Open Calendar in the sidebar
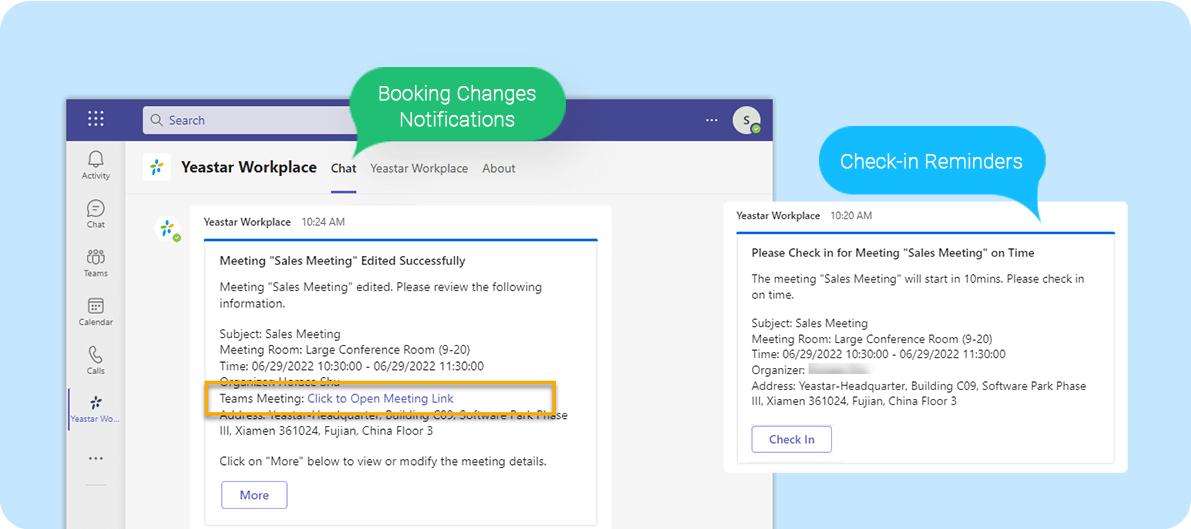1191x529 pixels. click(96, 312)
